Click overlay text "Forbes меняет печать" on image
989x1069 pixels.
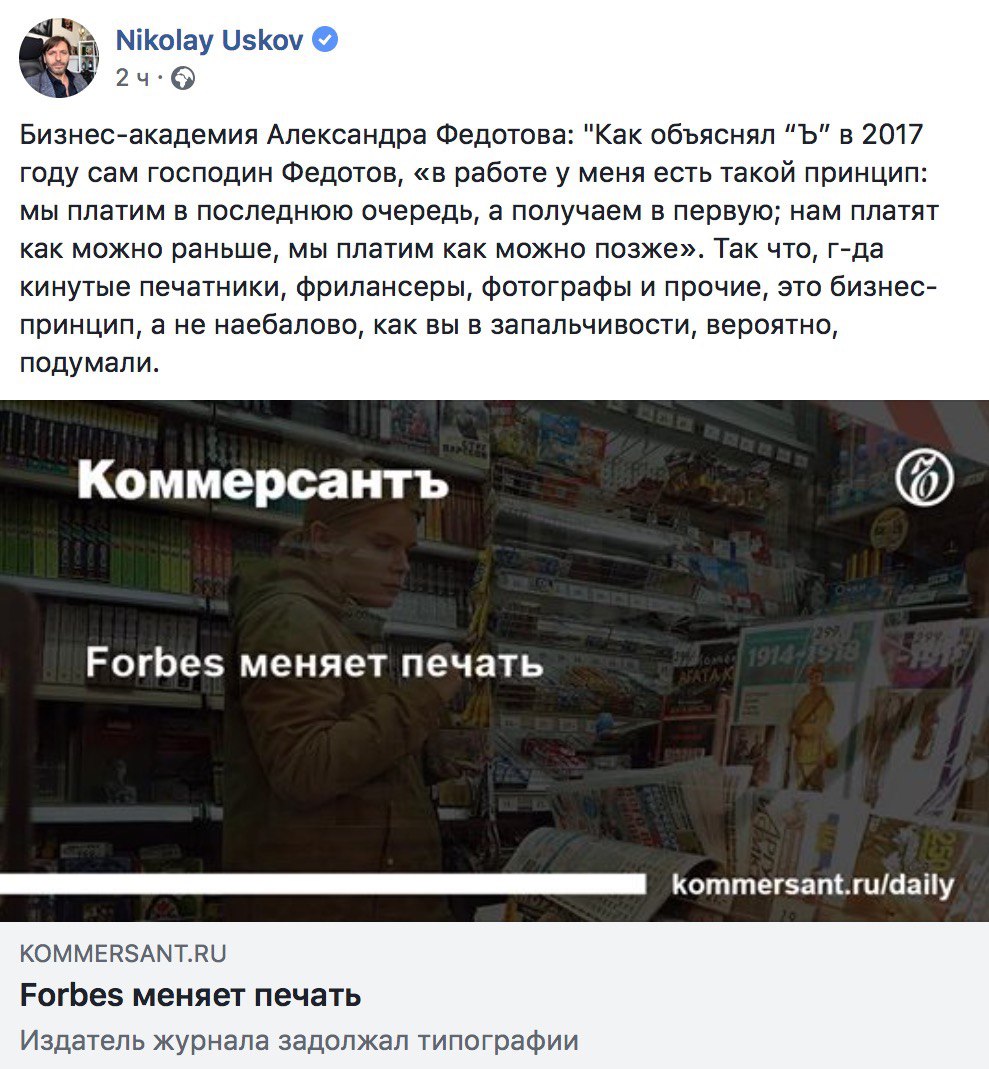(x=314, y=663)
